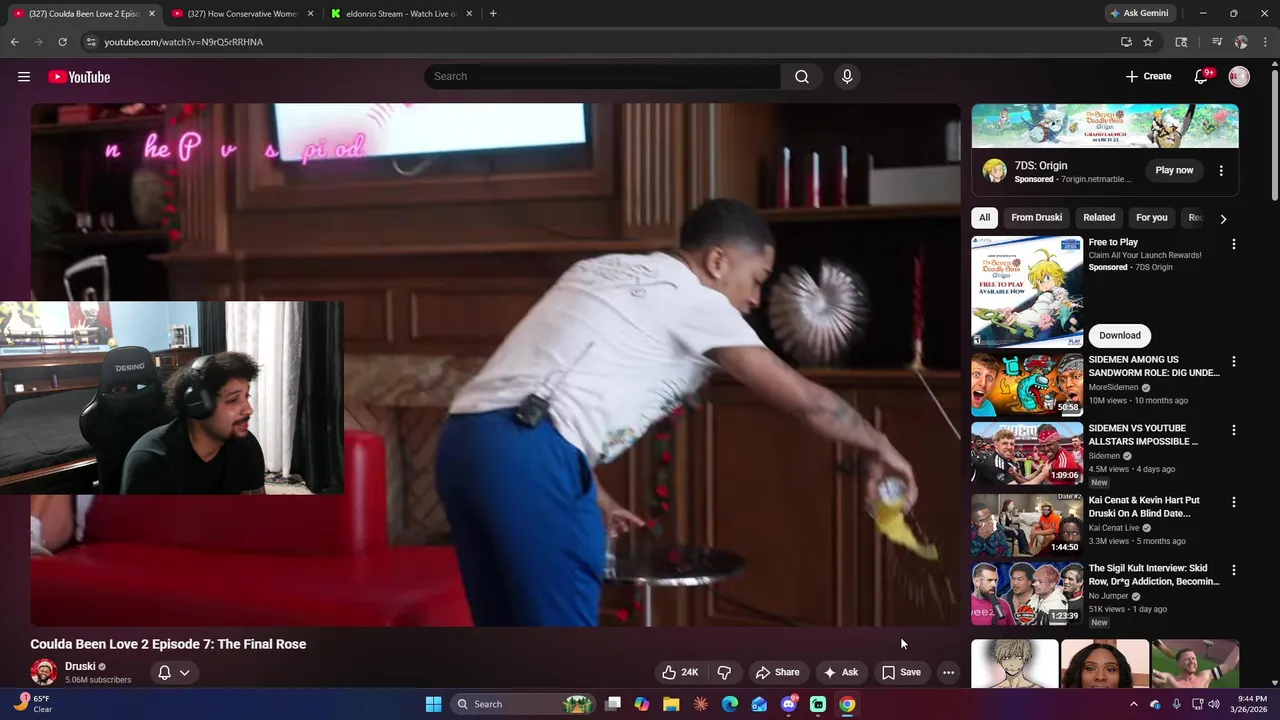Click the Share button
Screen dimensions: 1280x720
(777, 672)
